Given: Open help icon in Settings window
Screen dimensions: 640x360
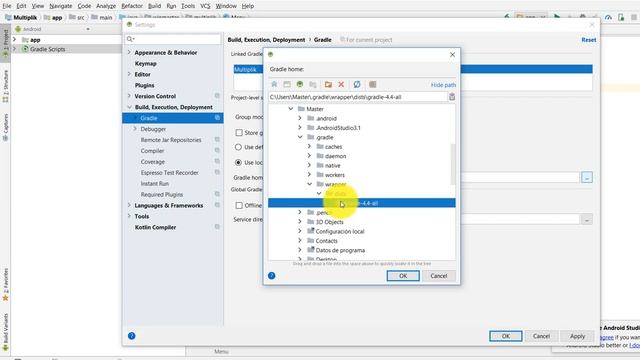Looking at the screenshot, I should click(x=131, y=336).
